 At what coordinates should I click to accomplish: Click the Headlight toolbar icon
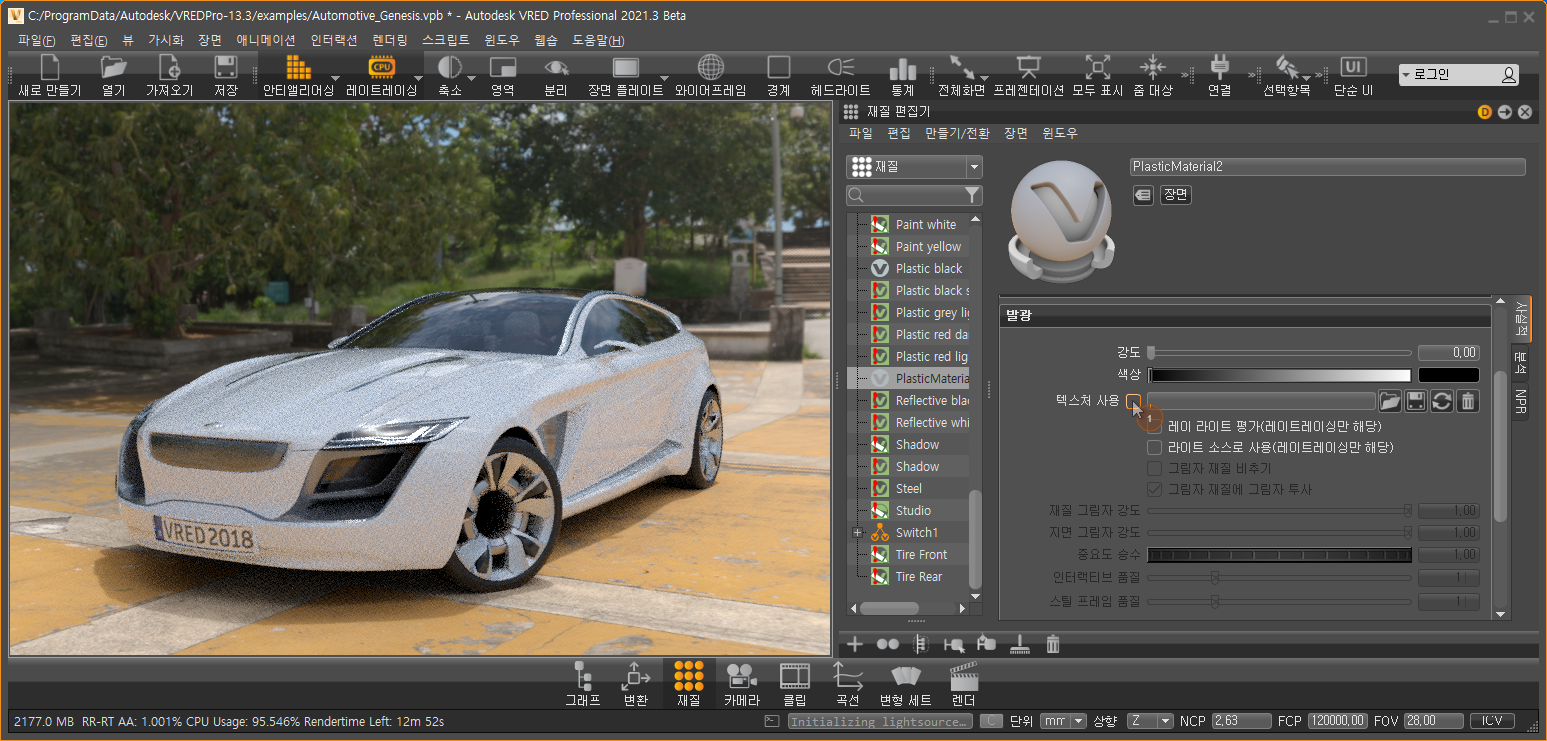click(840, 68)
